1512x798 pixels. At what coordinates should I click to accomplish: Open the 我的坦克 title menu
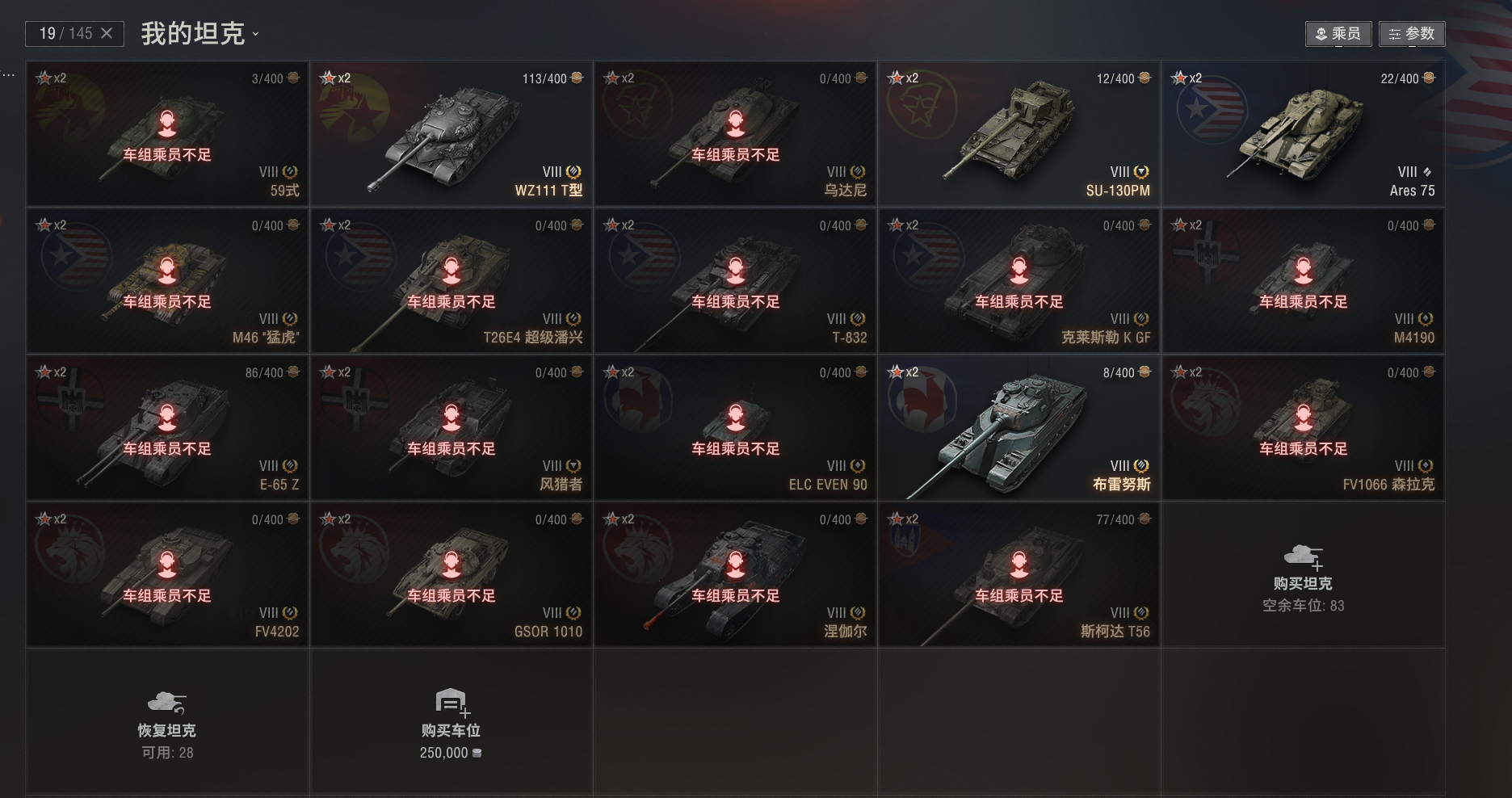(x=193, y=33)
